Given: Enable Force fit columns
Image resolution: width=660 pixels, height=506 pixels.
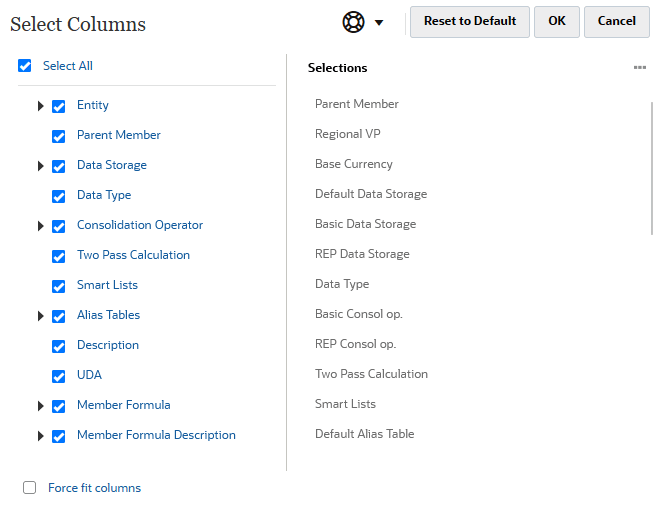Looking at the screenshot, I should point(29,488).
